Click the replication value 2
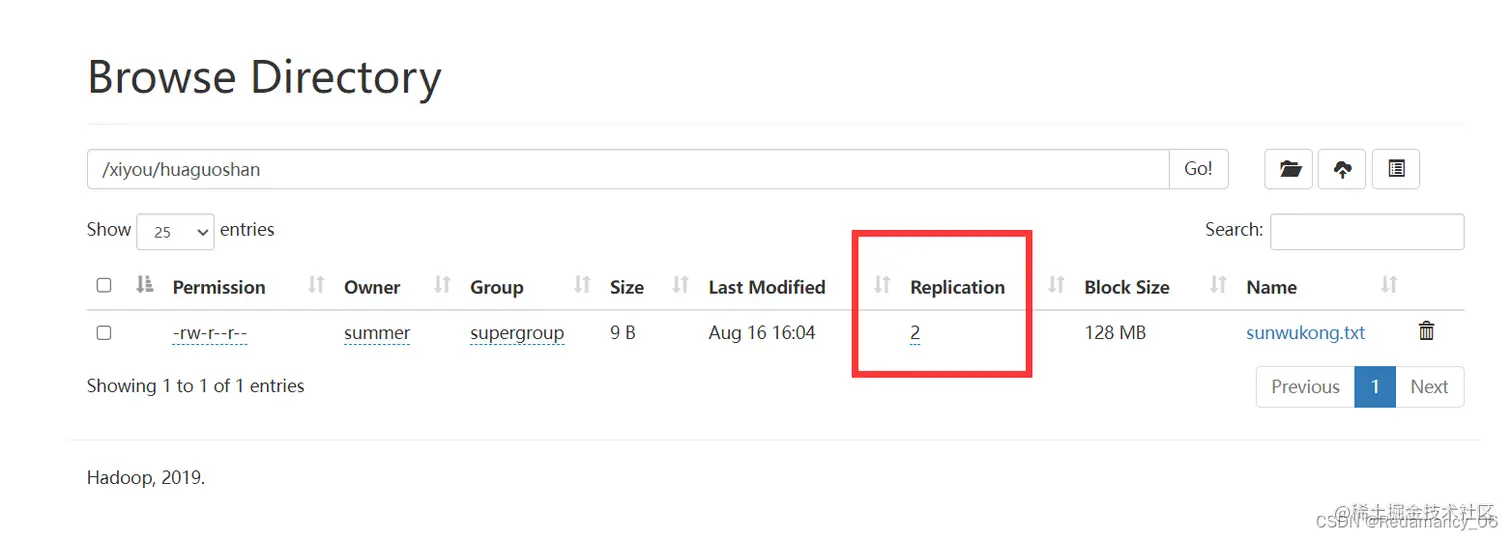 coord(915,333)
